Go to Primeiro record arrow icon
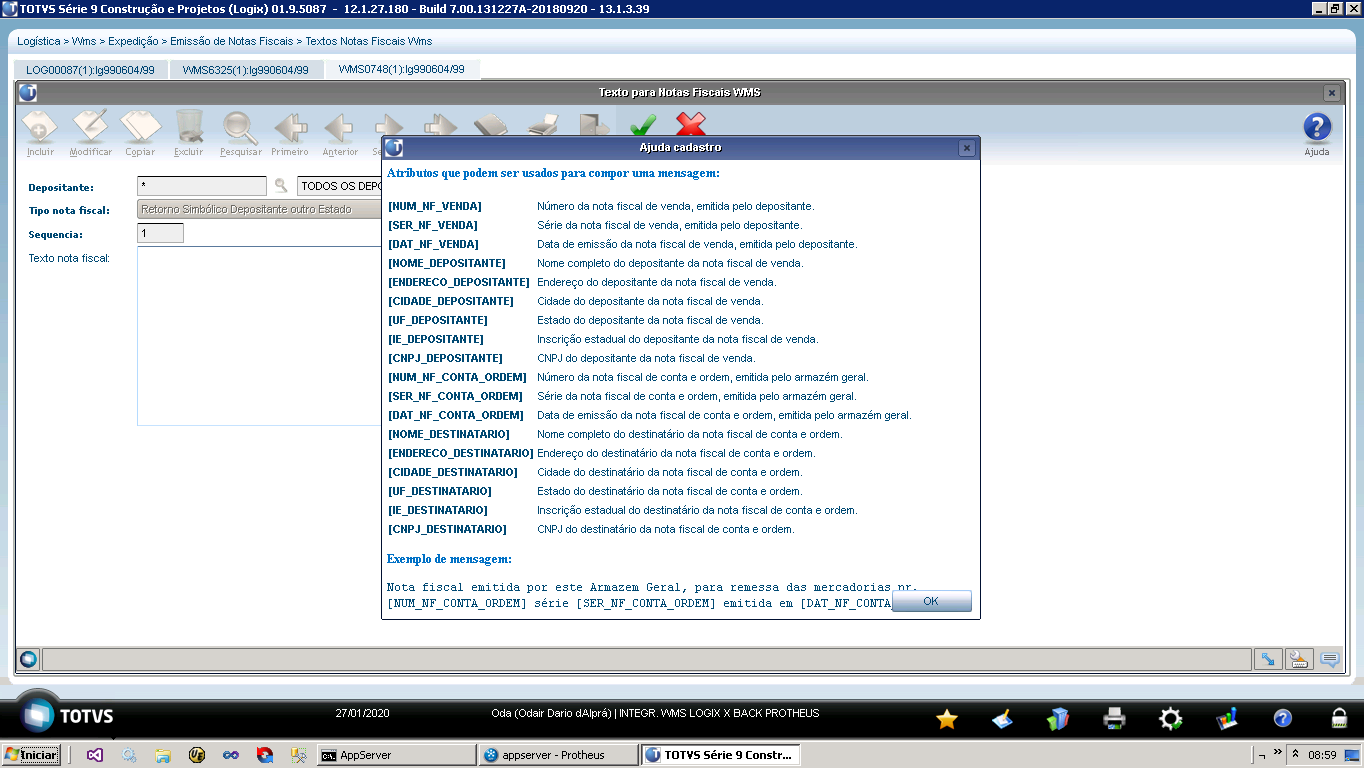The width and height of the screenshot is (1364, 768). 290,128
